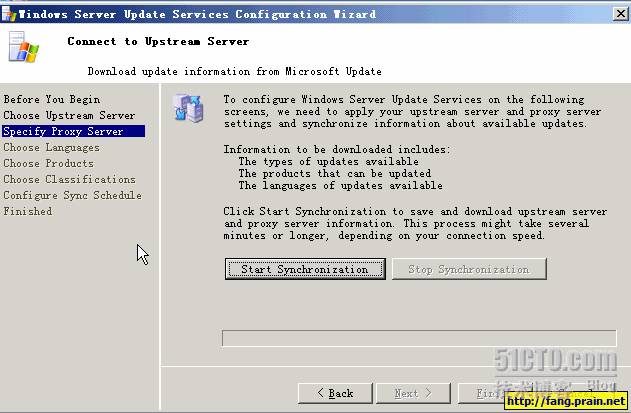Select the Choose Classifications step
631x413 pixels.
click(x=70, y=180)
